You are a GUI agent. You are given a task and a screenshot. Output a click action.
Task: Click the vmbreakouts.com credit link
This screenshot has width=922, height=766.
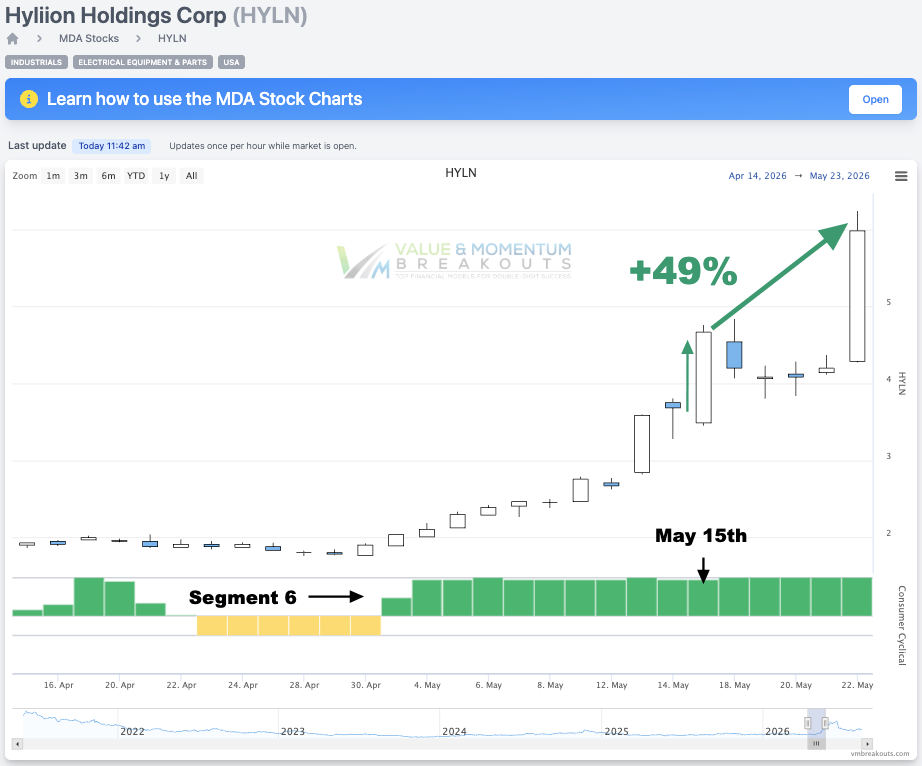pyautogui.click(x=880, y=754)
